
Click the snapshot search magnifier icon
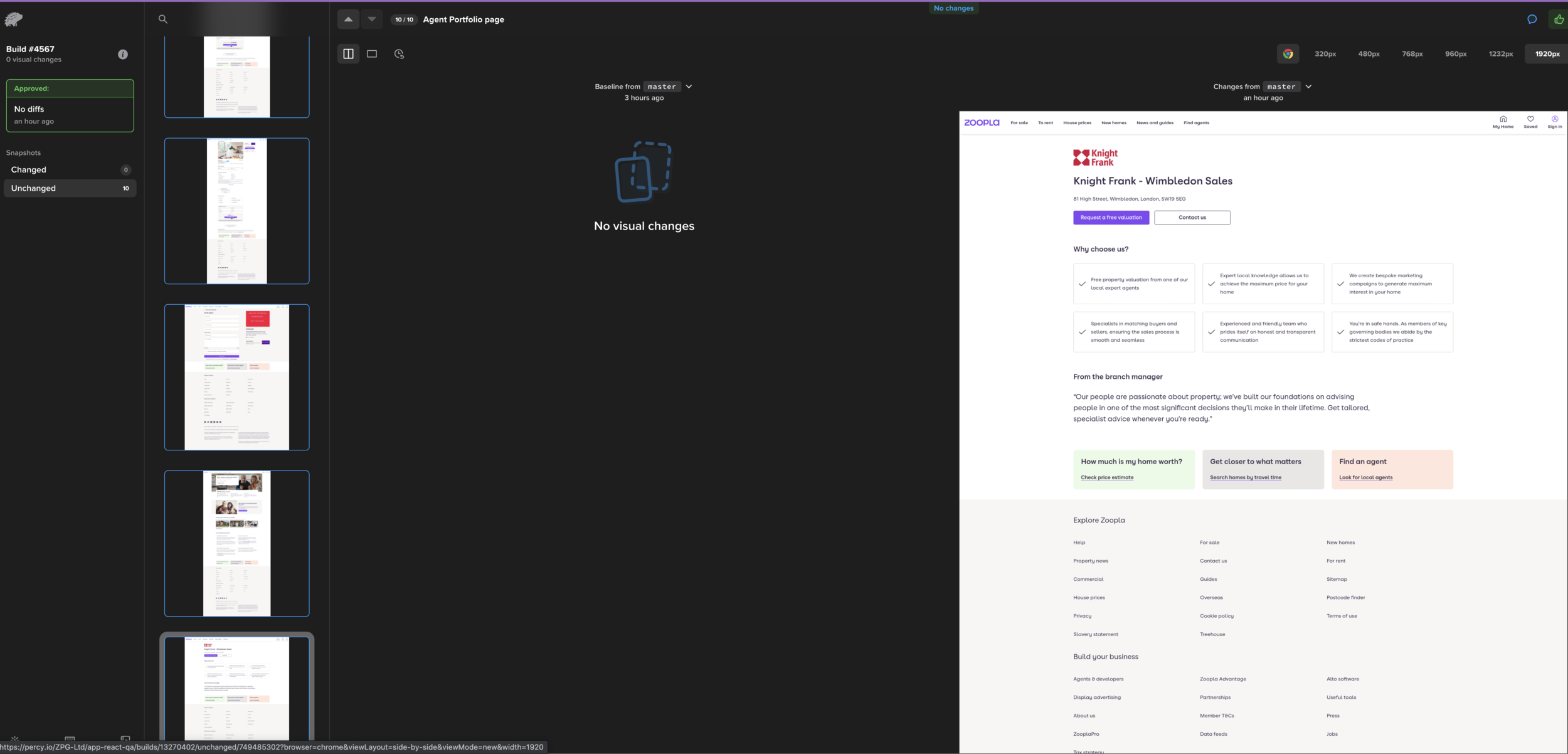(x=163, y=19)
